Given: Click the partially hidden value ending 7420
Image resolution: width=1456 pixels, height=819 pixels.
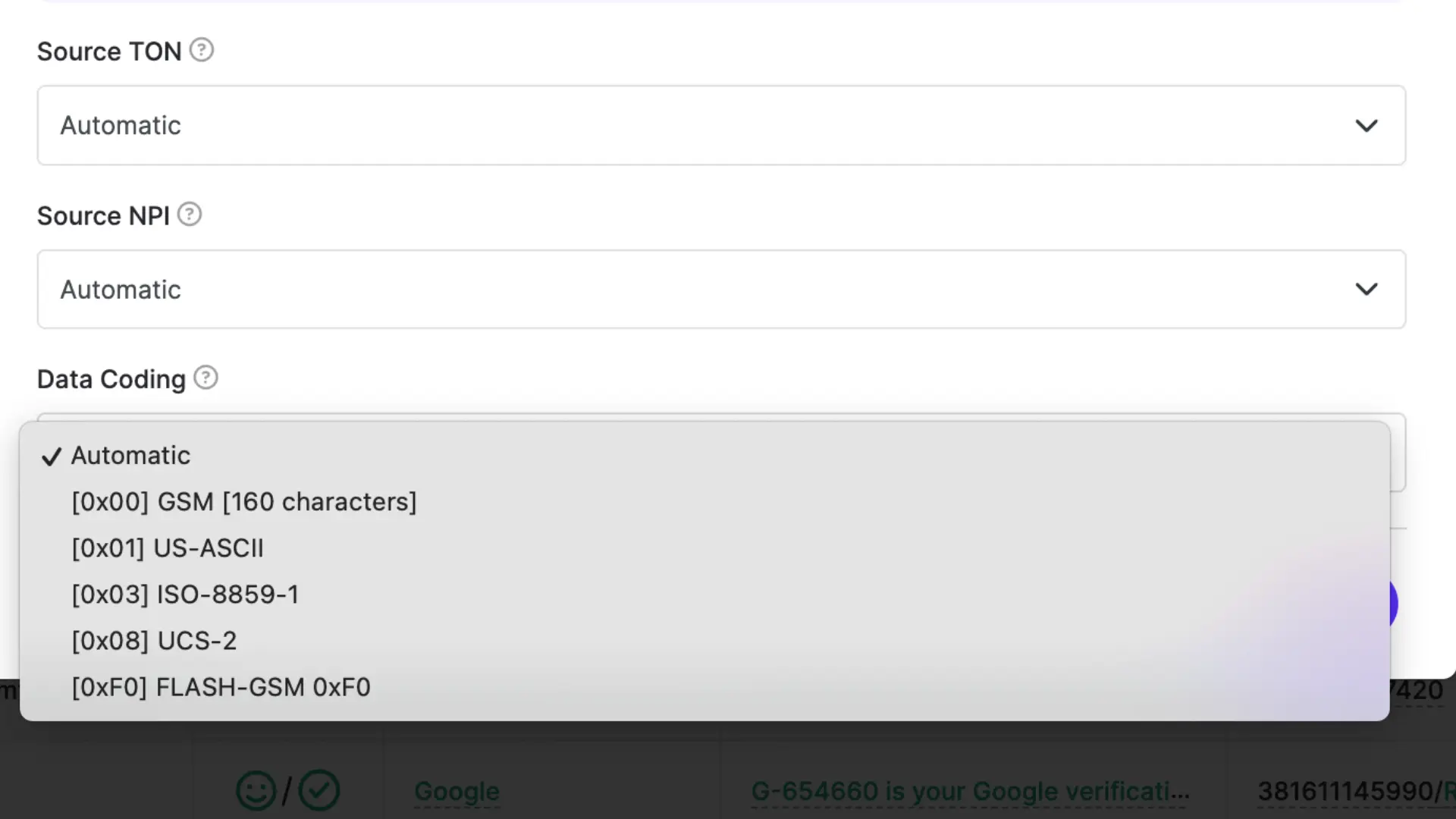Looking at the screenshot, I should coord(1417,690).
